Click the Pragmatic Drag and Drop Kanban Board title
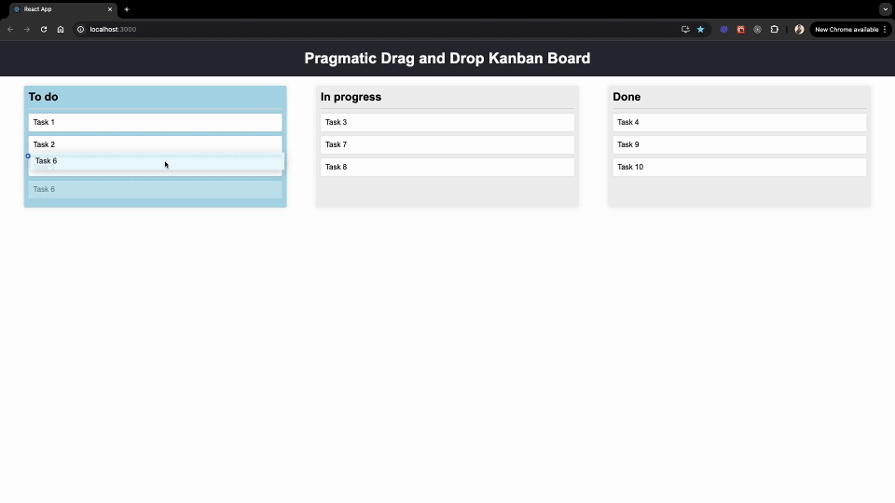The width and height of the screenshot is (895, 503). coord(447,58)
